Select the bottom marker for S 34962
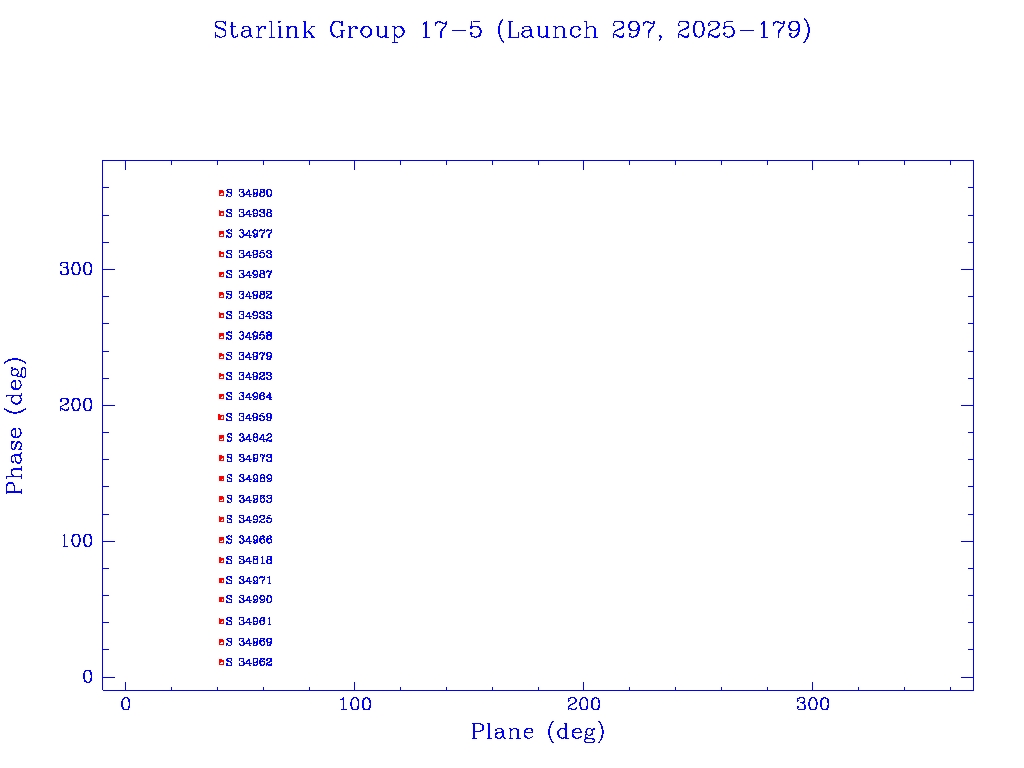1024x768 pixels. (x=221, y=662)
